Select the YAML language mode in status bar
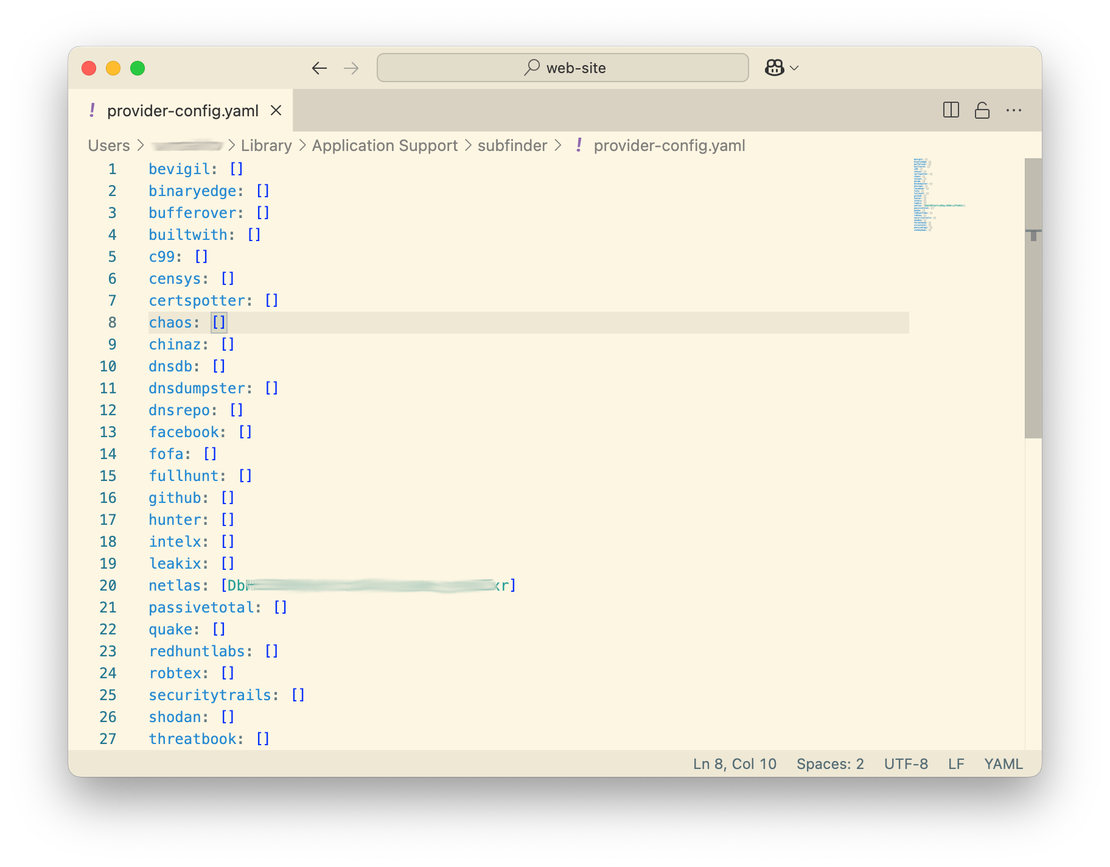 coord(1003,763)
